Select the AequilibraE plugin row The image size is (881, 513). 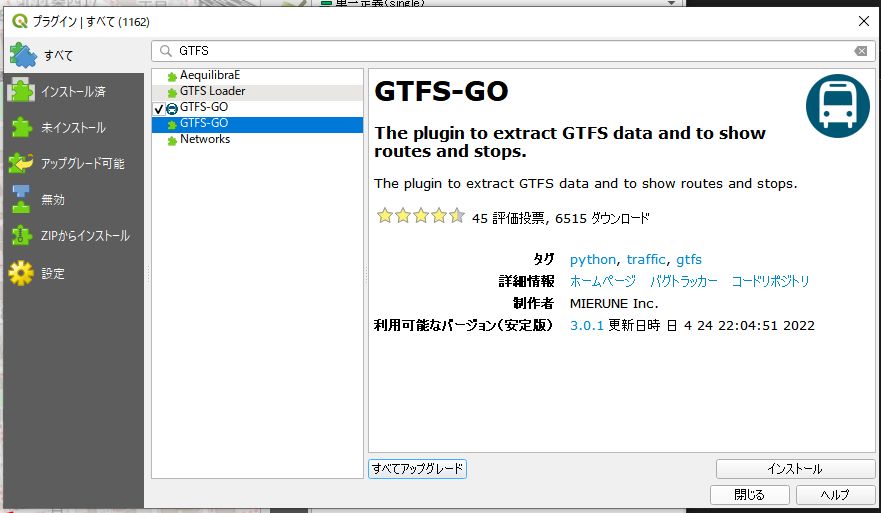(x=257, y=75)
